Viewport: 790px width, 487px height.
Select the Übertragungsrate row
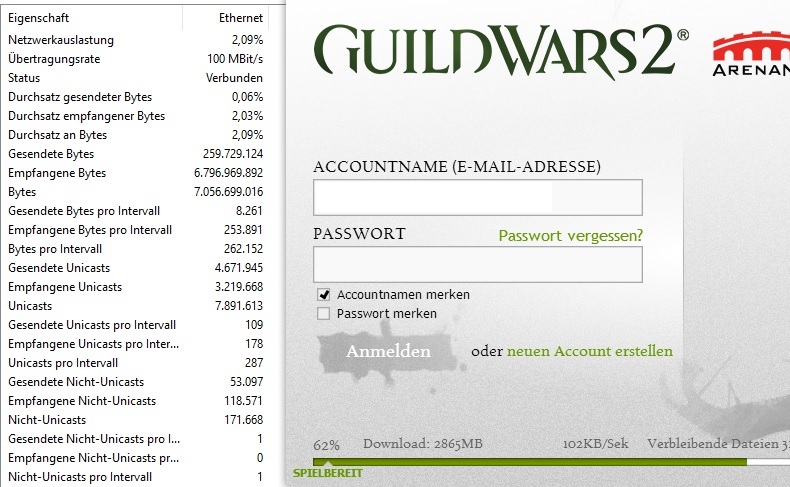pos(135,59)
